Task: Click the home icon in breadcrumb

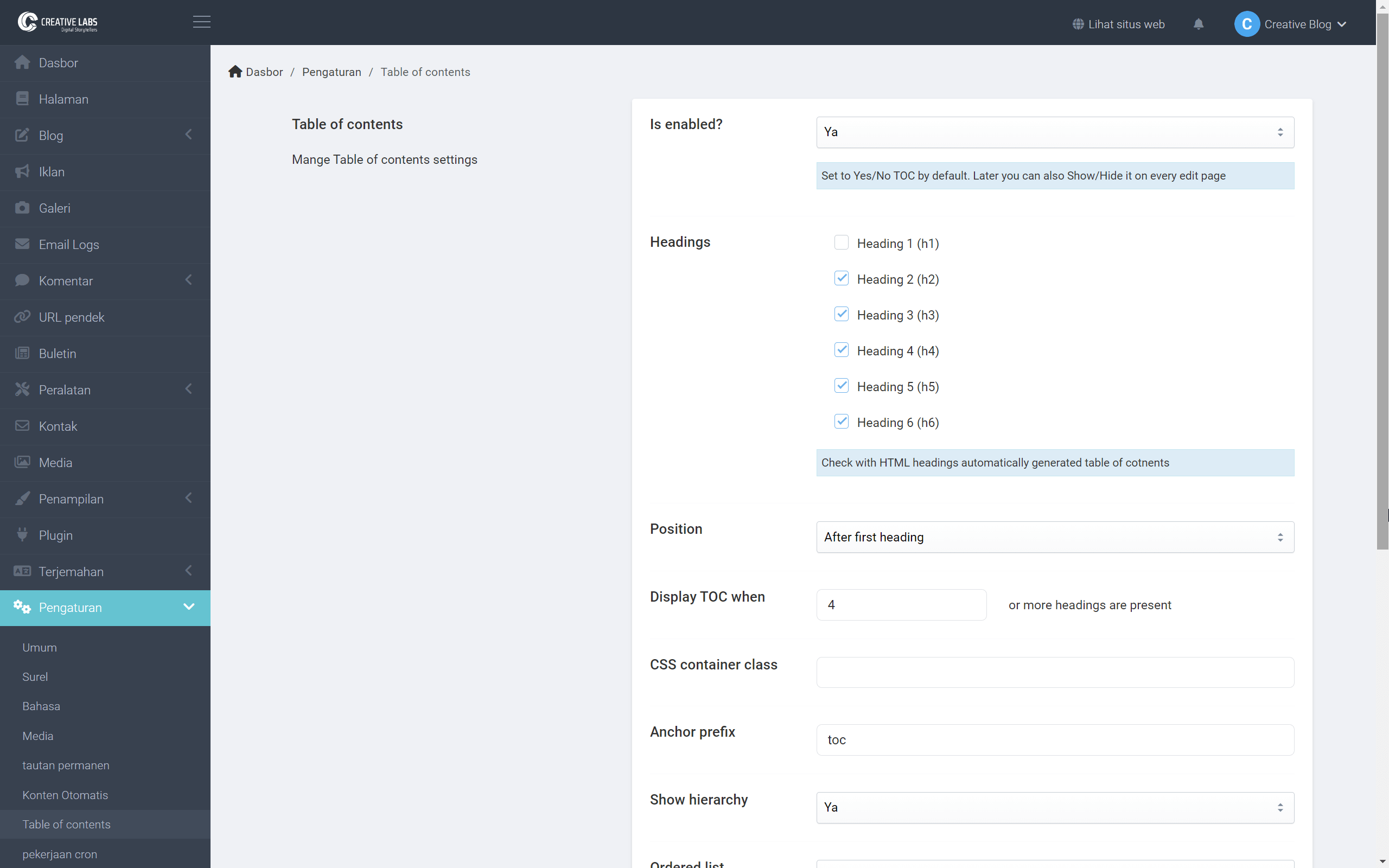Action: pos(235,72)
